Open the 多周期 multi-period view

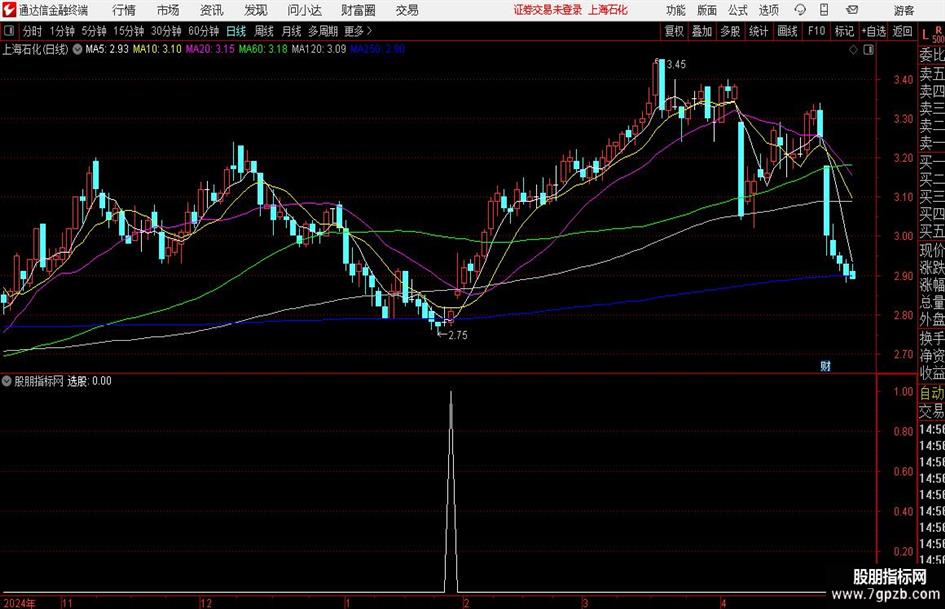323,31
